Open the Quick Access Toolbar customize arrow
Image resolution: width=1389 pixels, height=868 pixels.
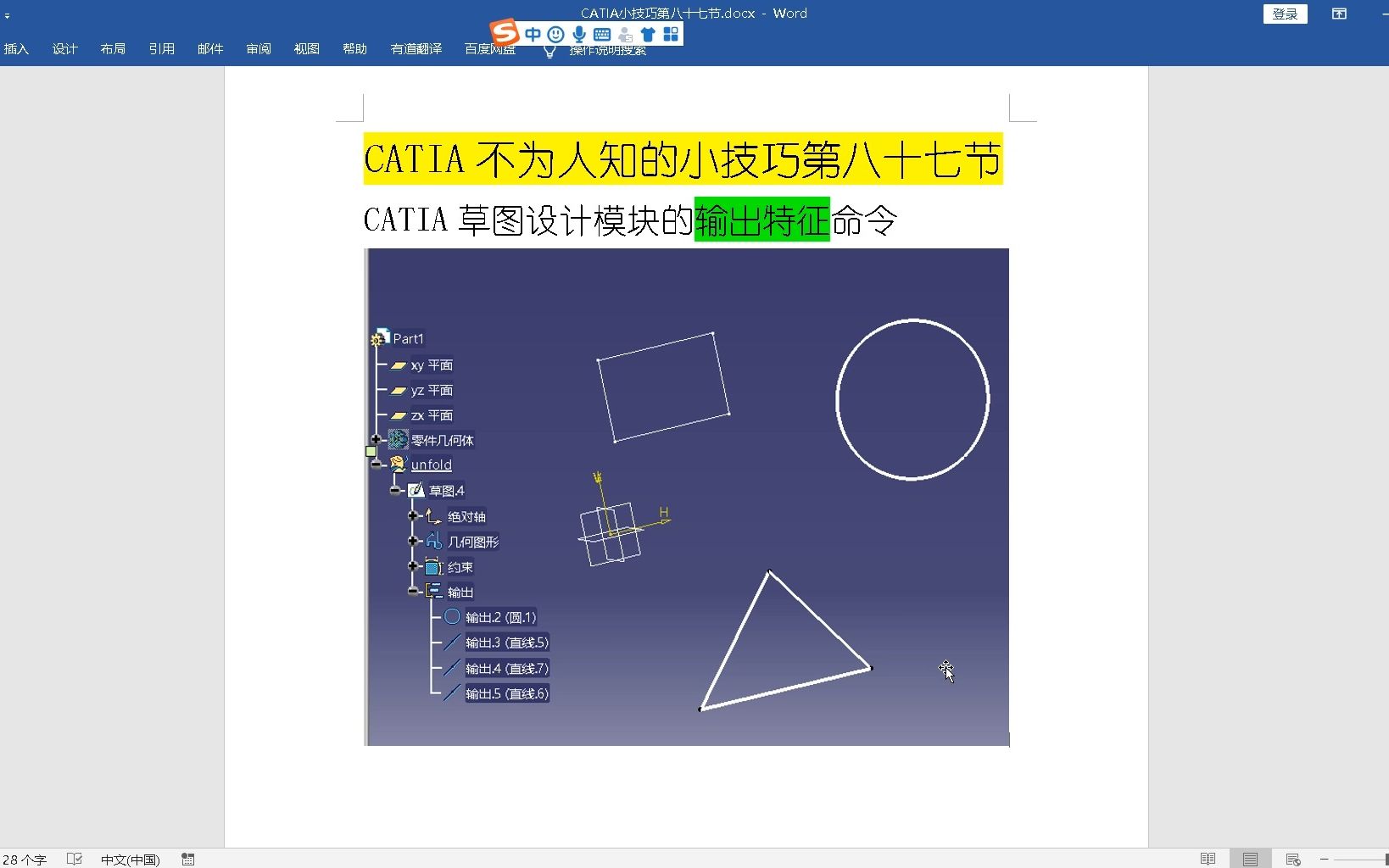[x=7, y=15]
